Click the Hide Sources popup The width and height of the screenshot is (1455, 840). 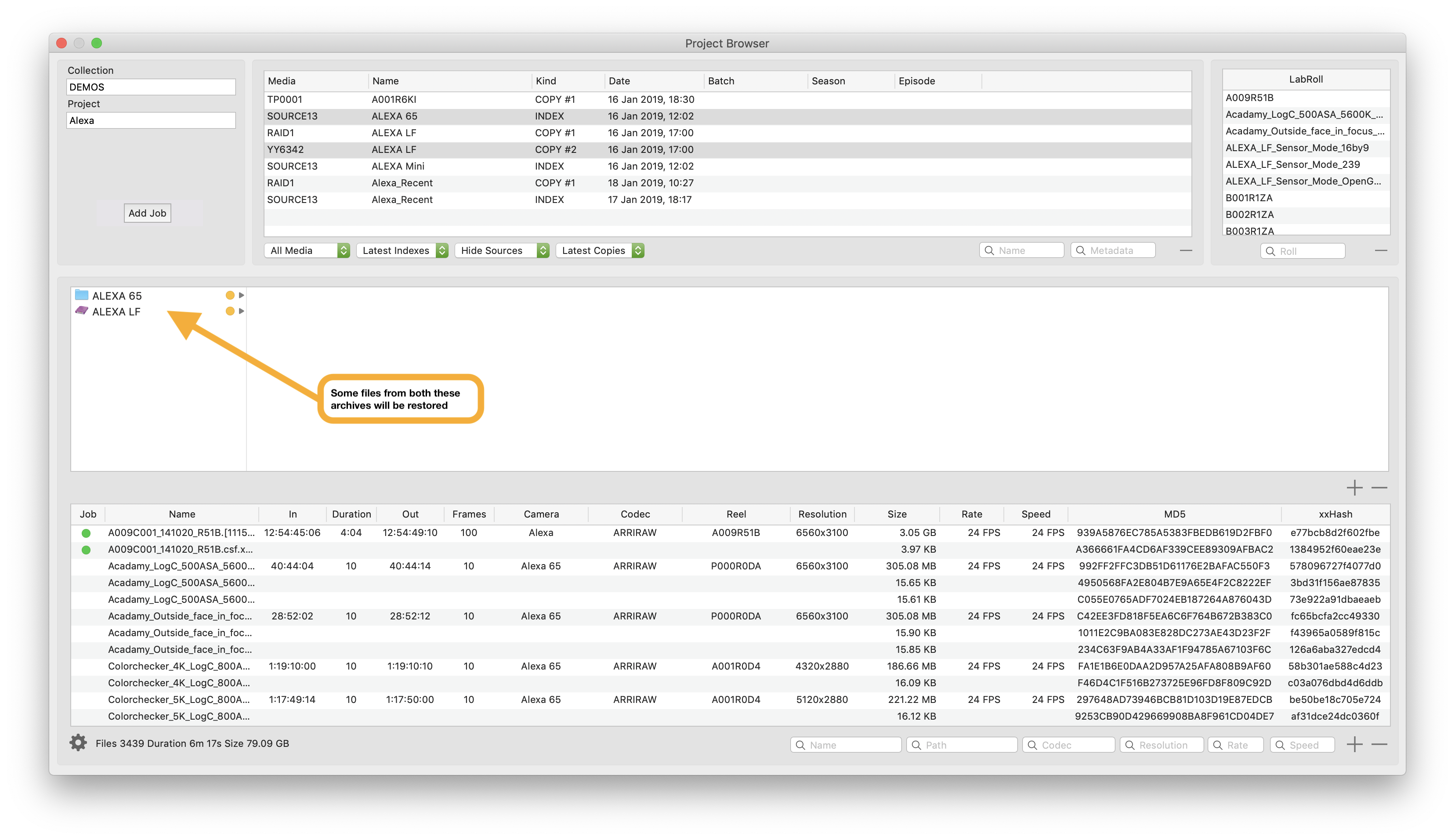(x=501, y=250)
